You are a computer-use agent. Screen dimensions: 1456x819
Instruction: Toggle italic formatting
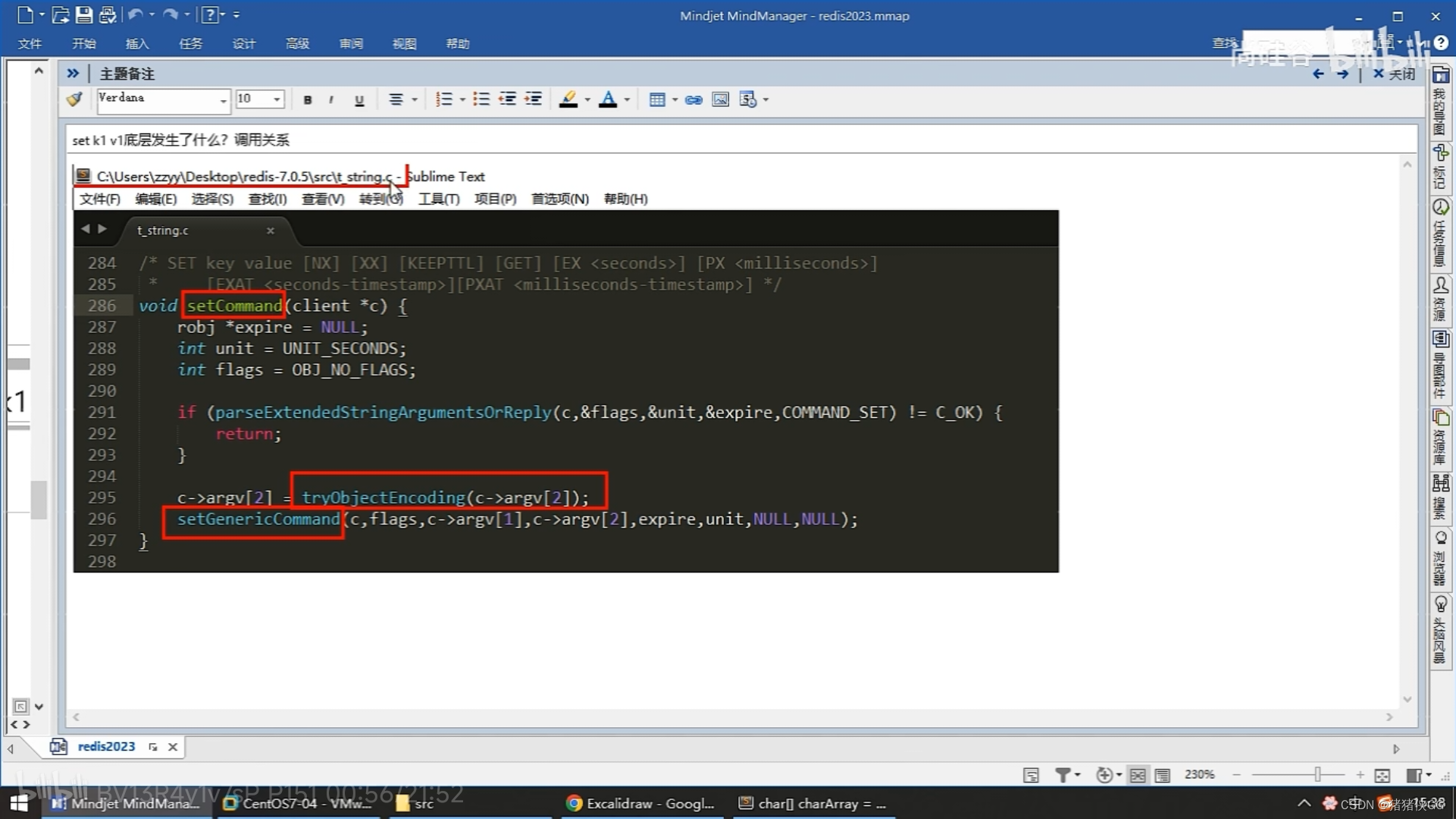click(x=331, y=100)
